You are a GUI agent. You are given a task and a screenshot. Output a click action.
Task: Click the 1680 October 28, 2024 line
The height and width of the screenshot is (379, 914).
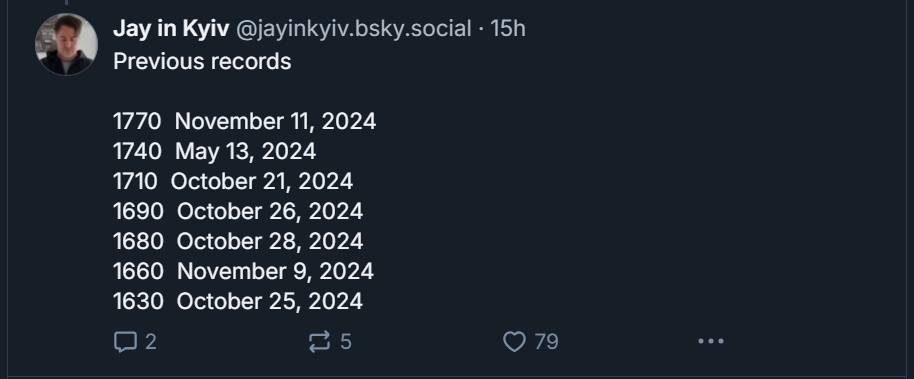pos(238,241)
